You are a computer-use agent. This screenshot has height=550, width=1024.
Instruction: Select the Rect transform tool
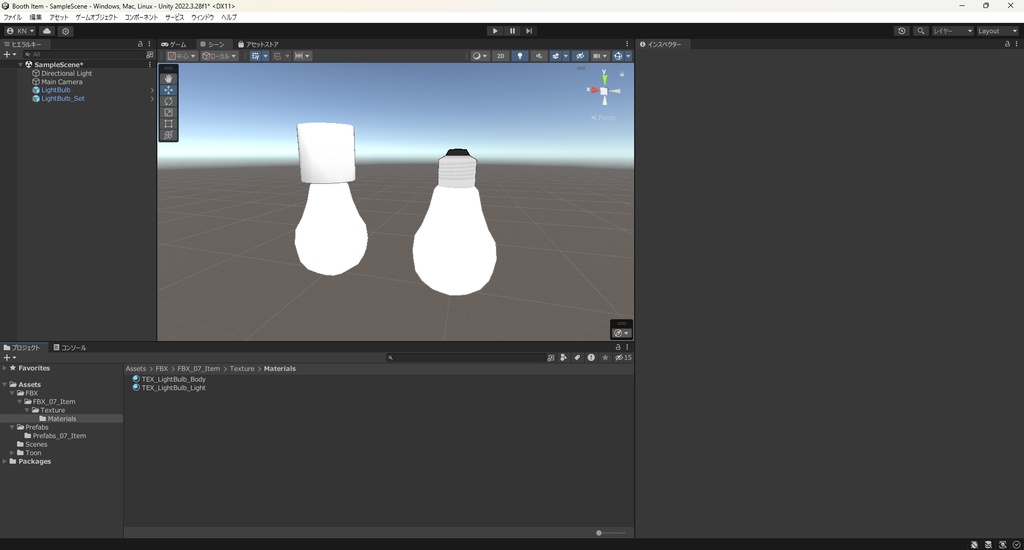(168, 123)
